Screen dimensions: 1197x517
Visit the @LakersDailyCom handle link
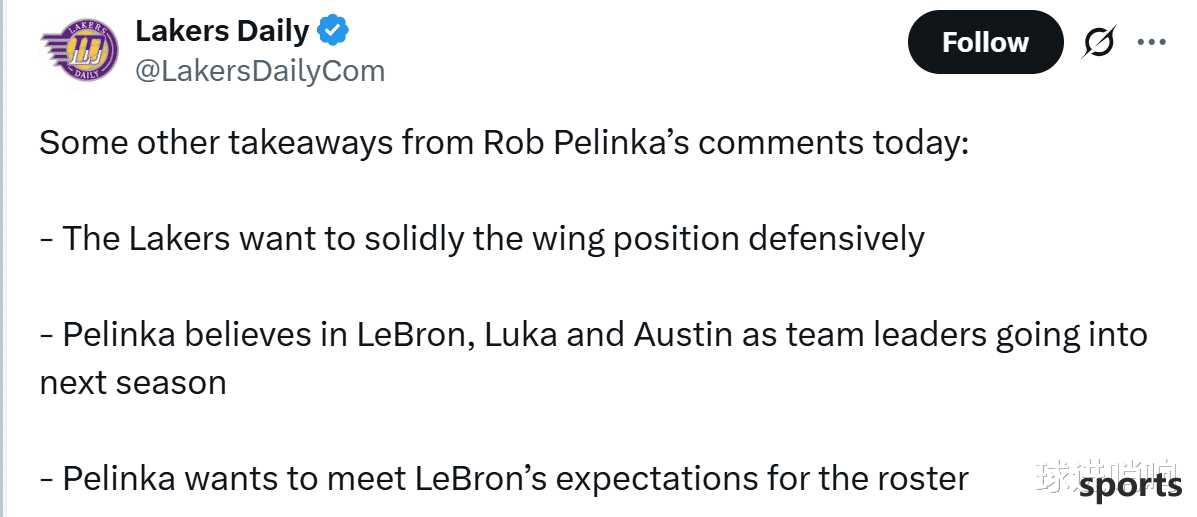[x=260, y=71]
